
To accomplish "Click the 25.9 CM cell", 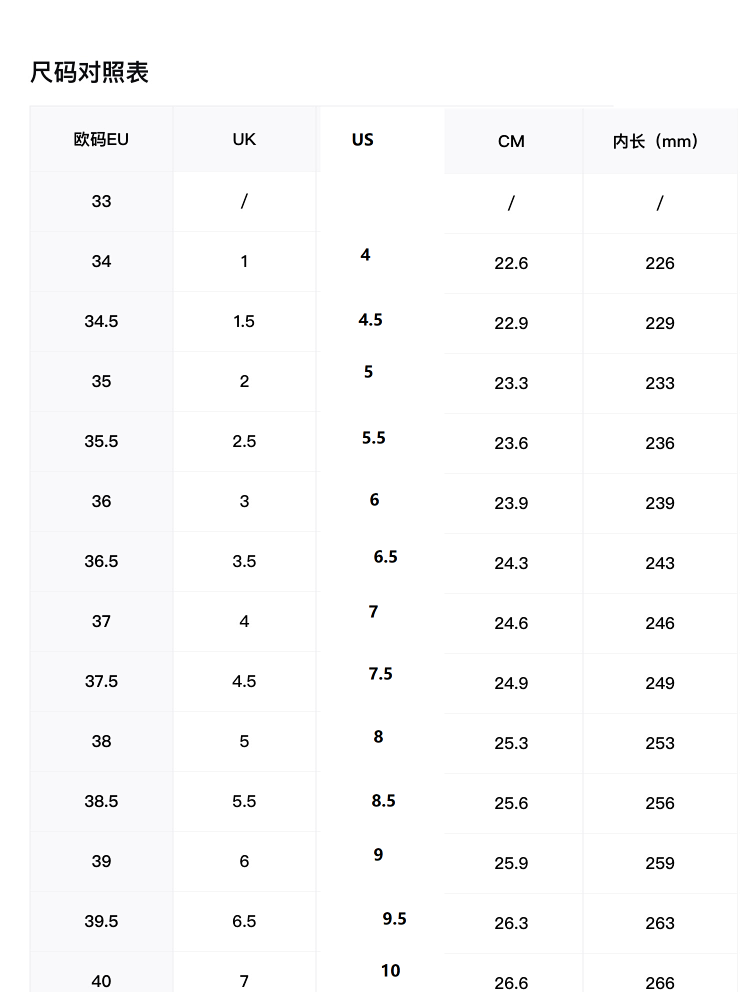I will click(x=511, y=863).
